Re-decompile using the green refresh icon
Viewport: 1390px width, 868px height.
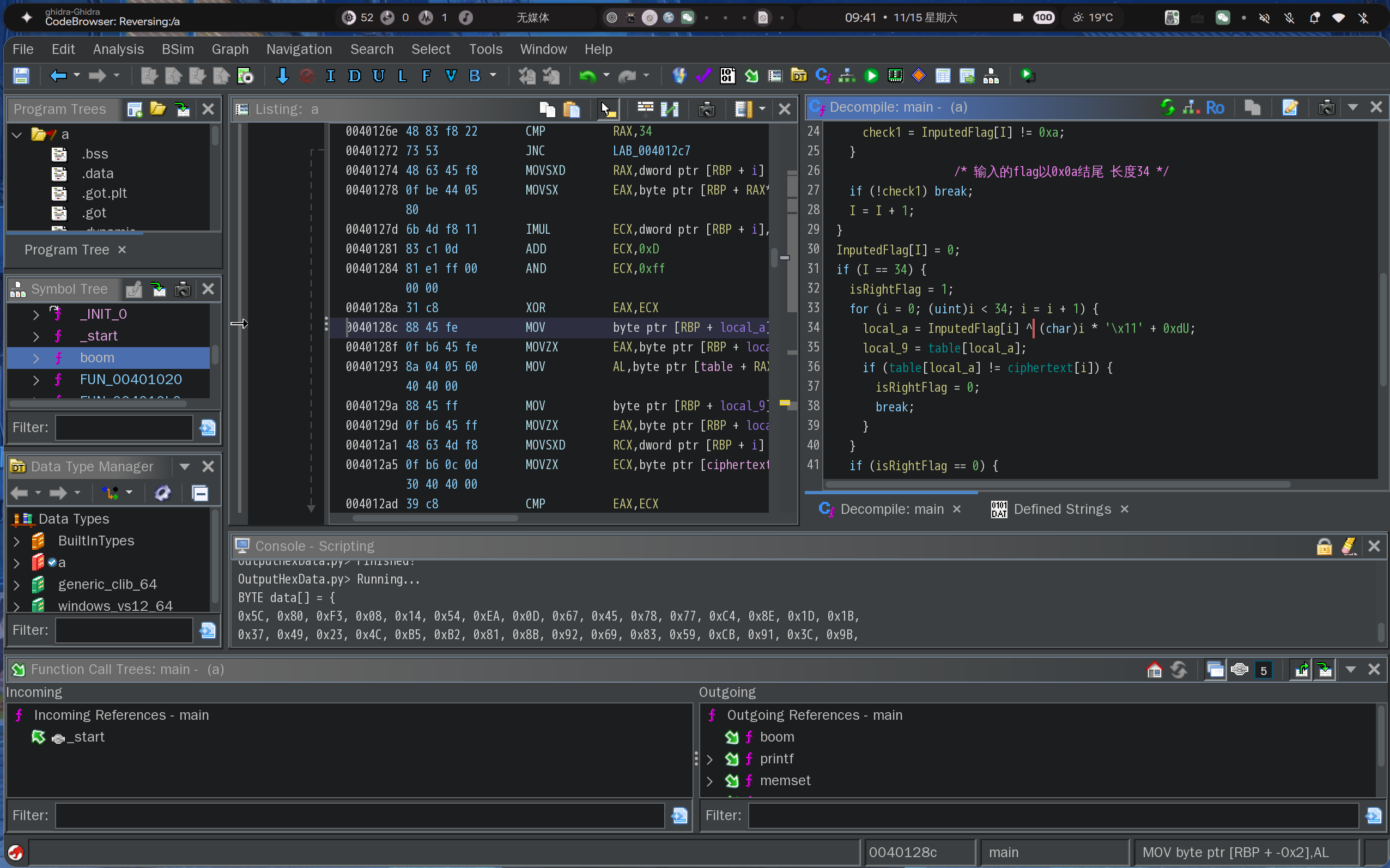tap(1167, 107)
